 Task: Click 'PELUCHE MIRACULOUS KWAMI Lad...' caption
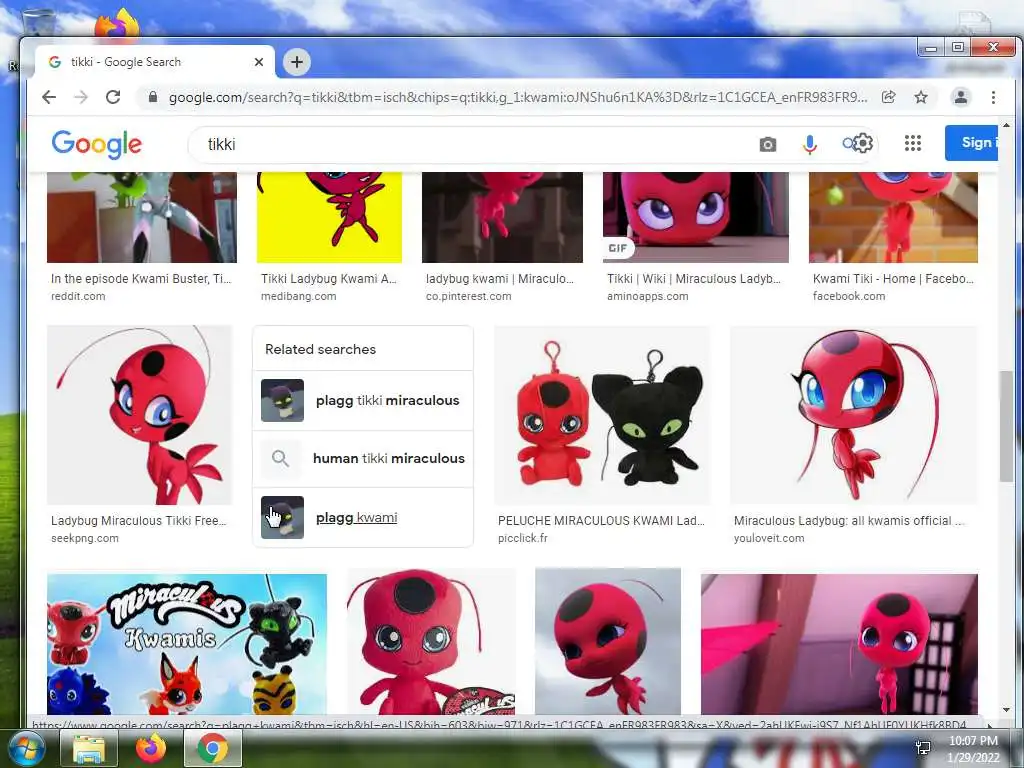click(601, 520)
